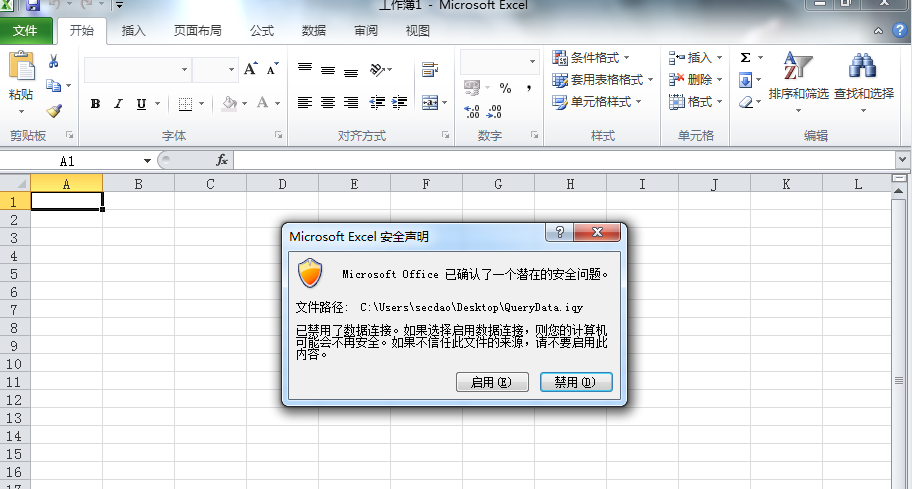Click the Merge and Center icon
Viewport: 912px width, 489px height.
430,103
